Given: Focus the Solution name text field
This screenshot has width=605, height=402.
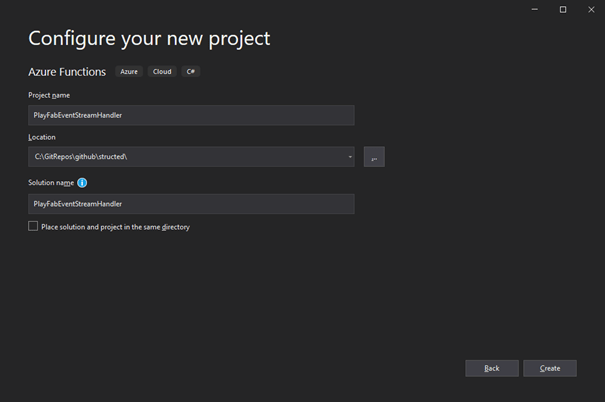Looking at the screenshot, I should (191, 204).
